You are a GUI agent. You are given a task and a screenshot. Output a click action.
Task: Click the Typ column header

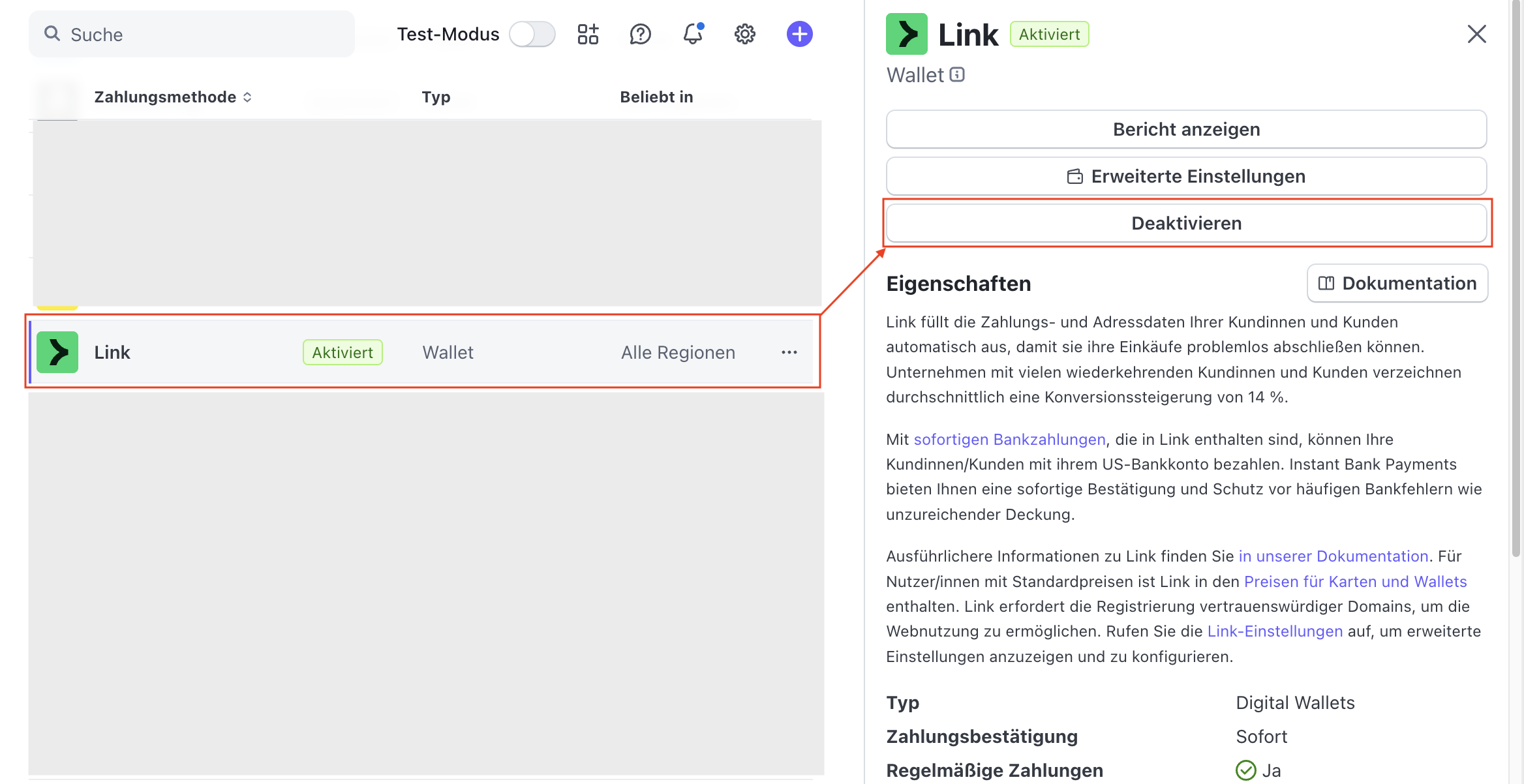pos(436,97)
